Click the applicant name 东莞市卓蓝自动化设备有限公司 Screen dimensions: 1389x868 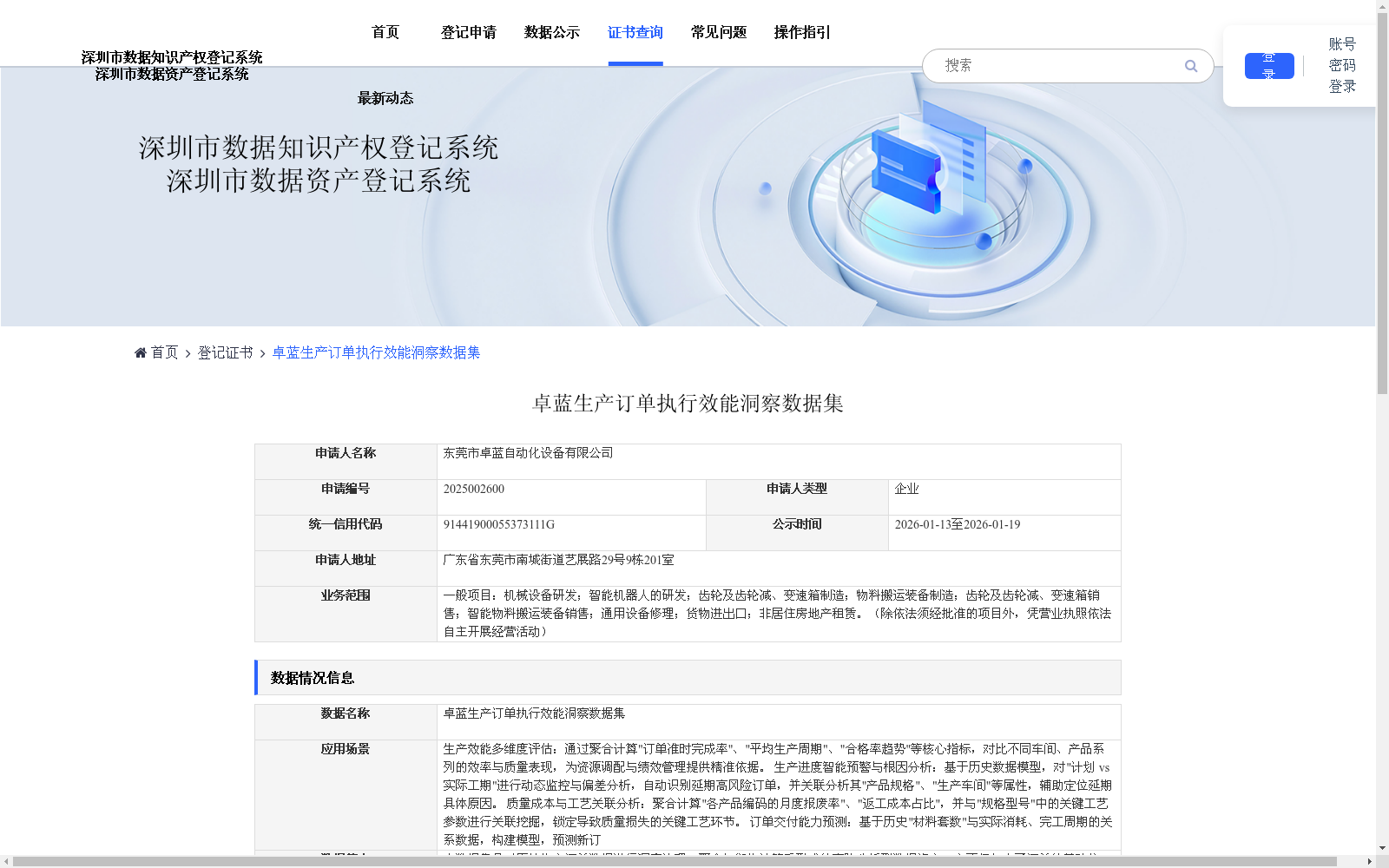(528, 453)
